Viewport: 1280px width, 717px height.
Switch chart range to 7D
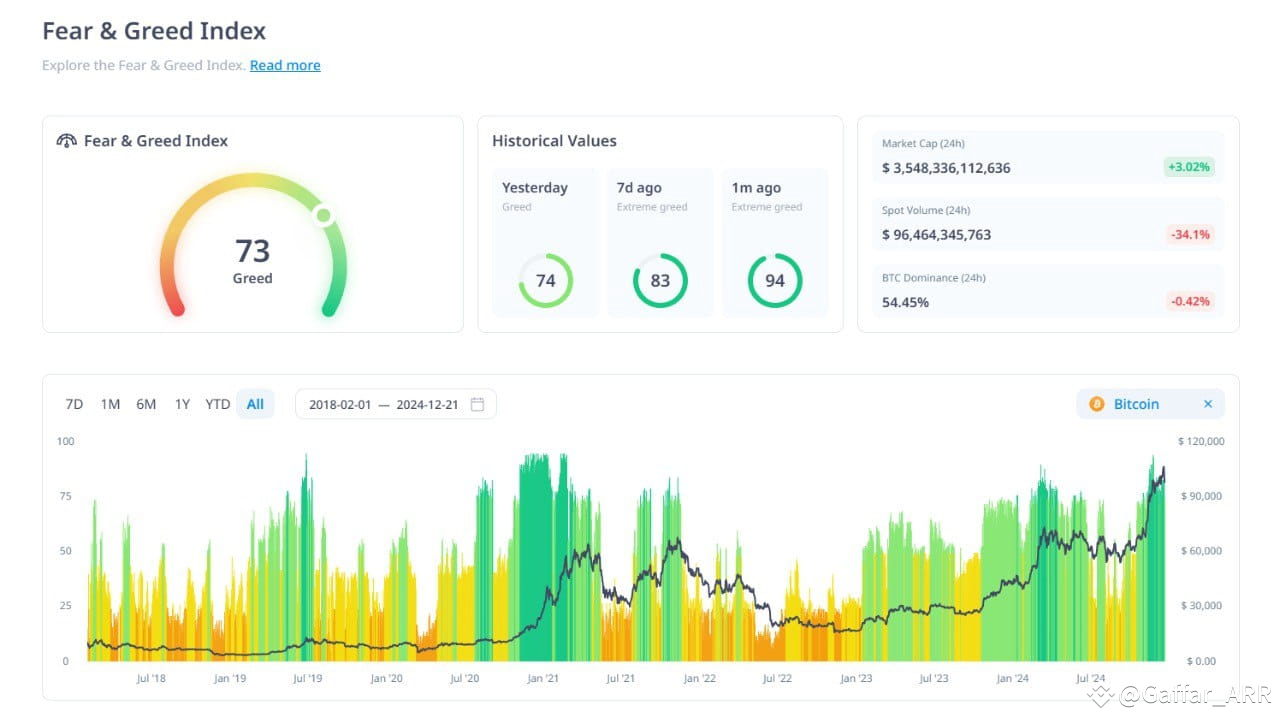74,404
